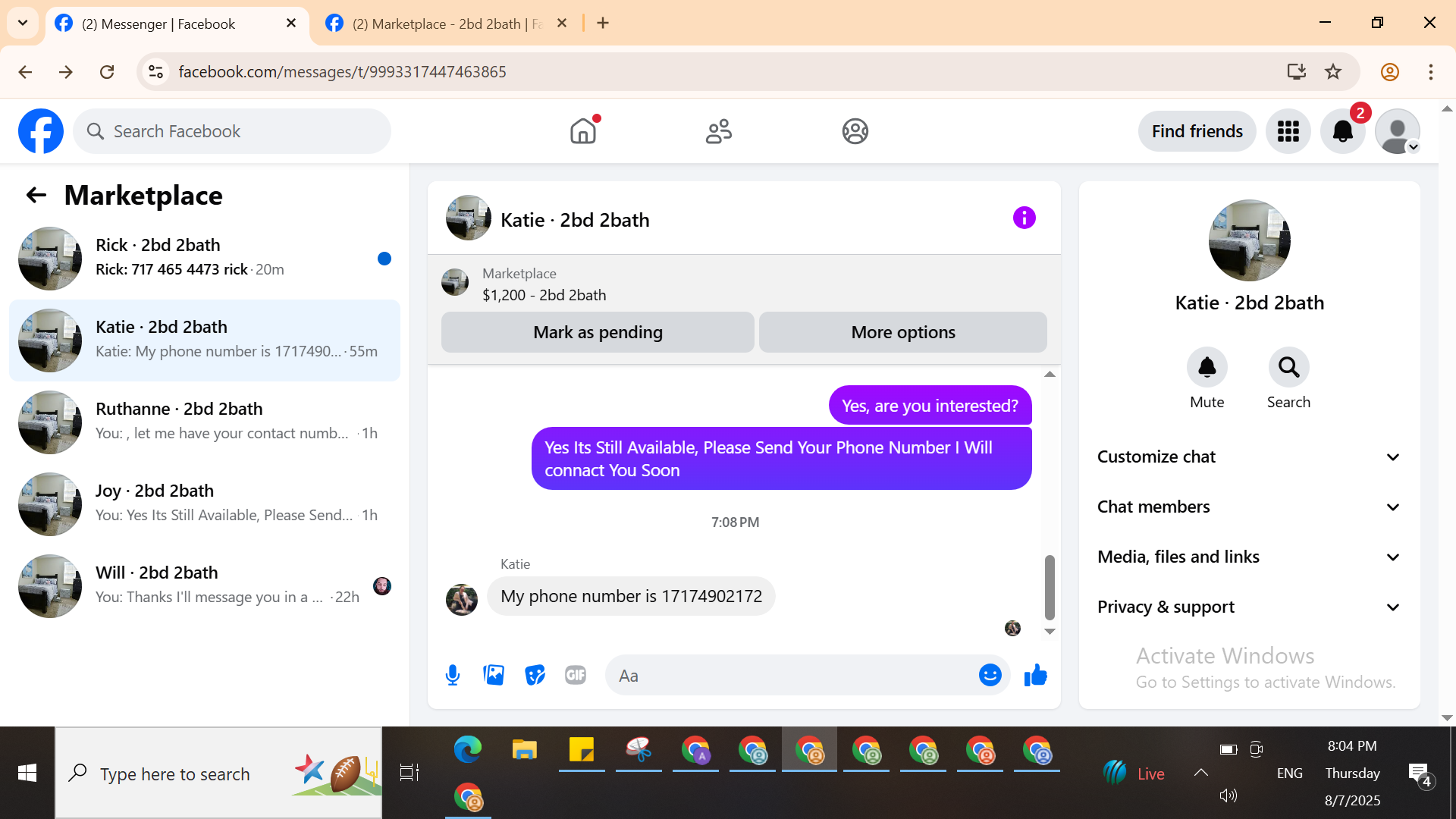Click the chat scrollbar thumb

pos(1050,587)
